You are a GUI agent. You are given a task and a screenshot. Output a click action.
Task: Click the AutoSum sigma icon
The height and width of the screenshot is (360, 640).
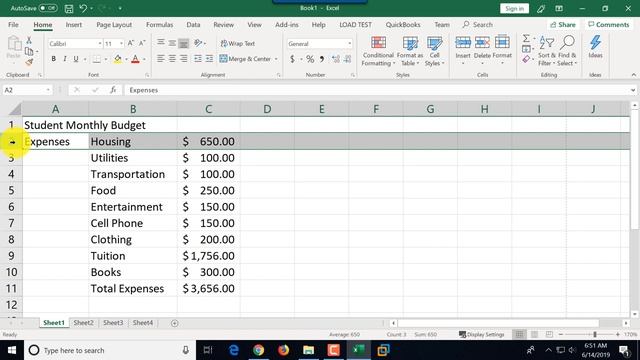[x=526, y=38]
